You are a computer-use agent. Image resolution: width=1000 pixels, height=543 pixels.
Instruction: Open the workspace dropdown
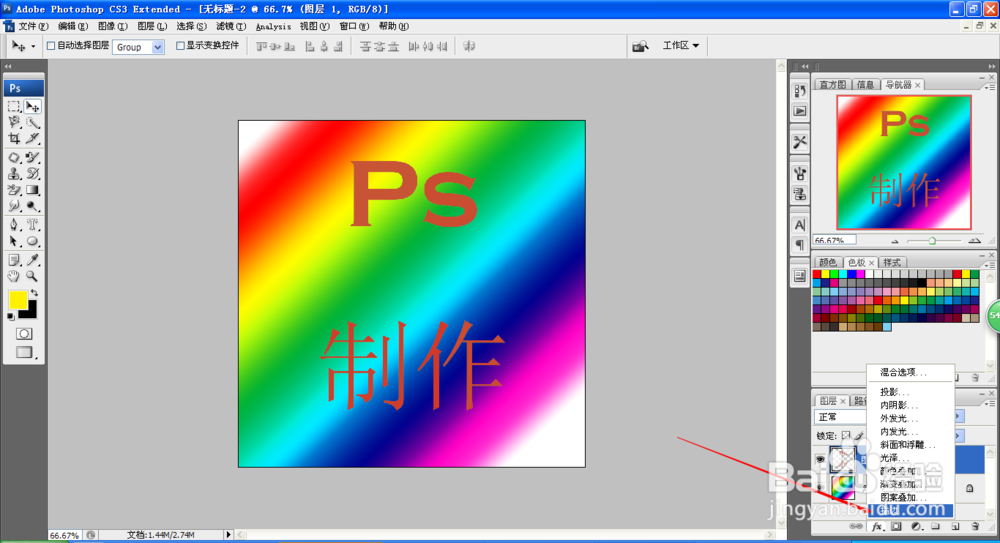(680, 46)
